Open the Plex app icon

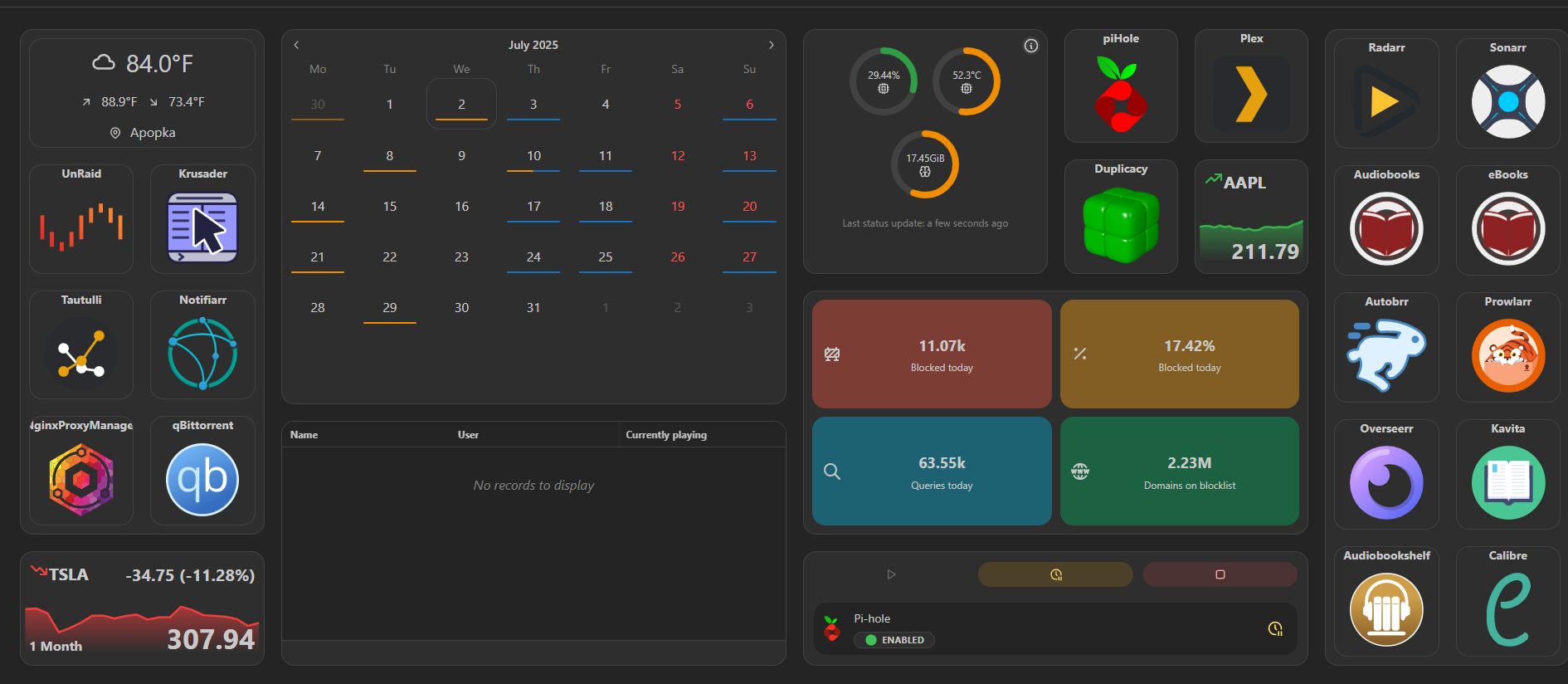pos(1251,95)
